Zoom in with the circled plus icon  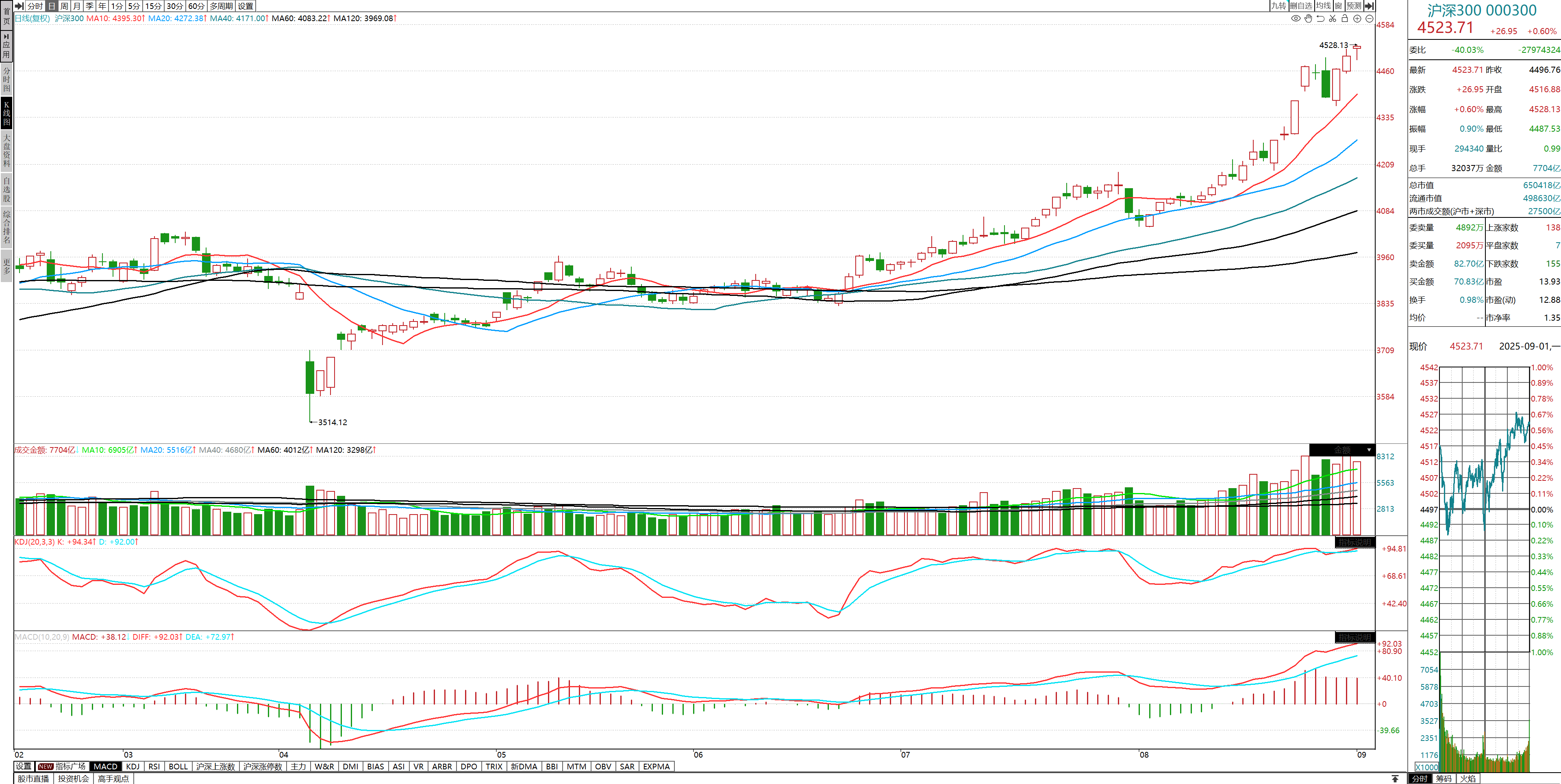(x=1357, y=18)
